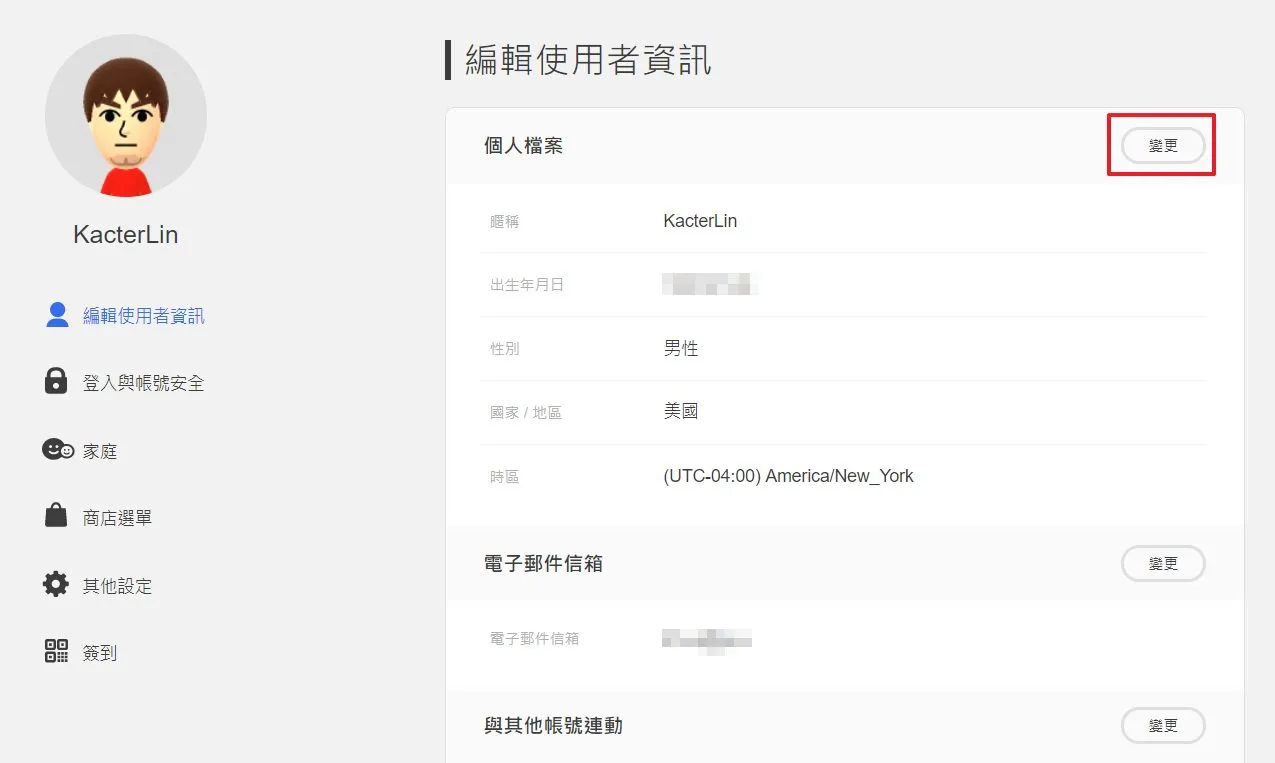The width and height of the screenshot is (1275, 763).
Task: Click 變更 button for 電子郵件信箱
Action: [x=1163, y=564]
